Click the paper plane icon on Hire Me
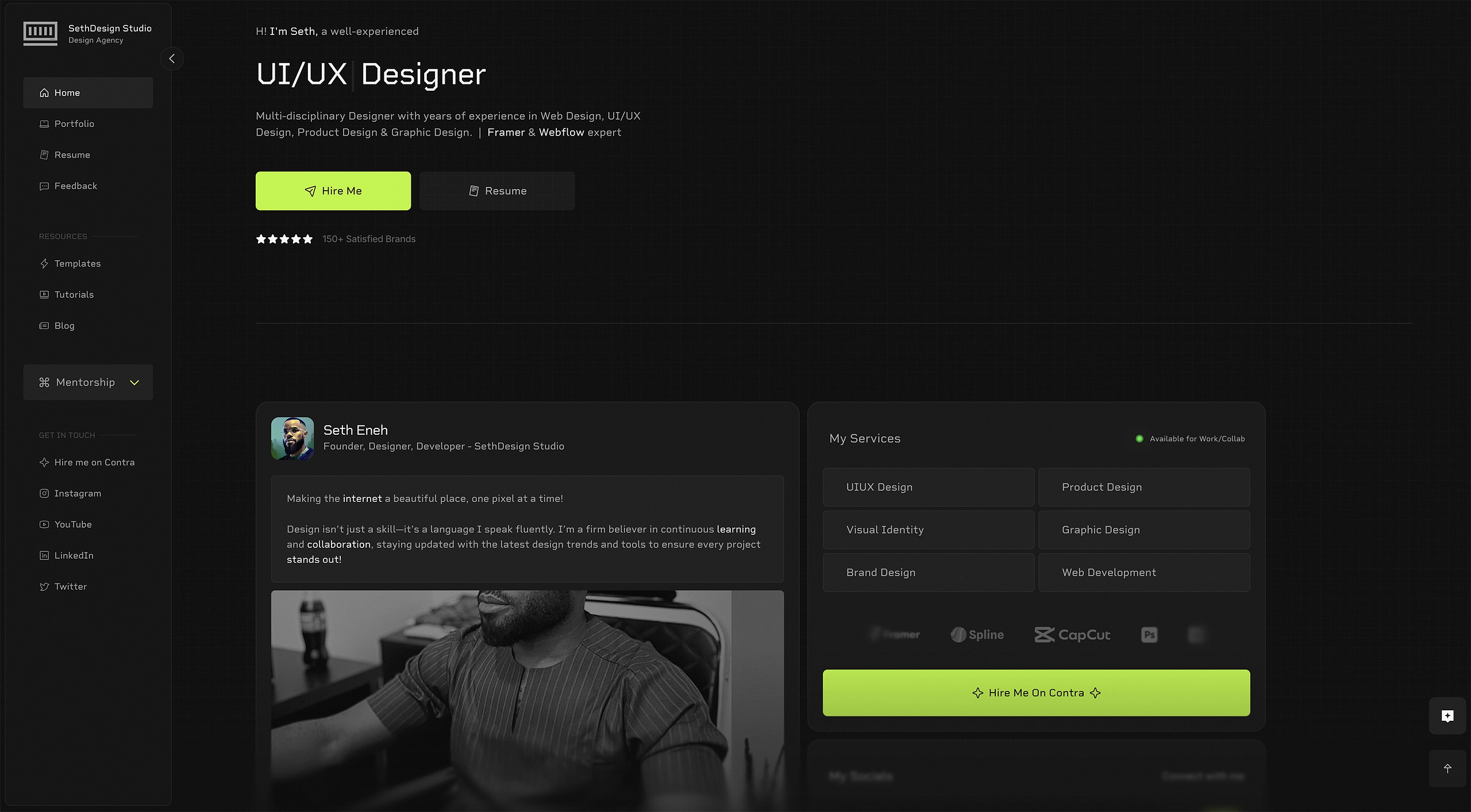 [310, 191]
